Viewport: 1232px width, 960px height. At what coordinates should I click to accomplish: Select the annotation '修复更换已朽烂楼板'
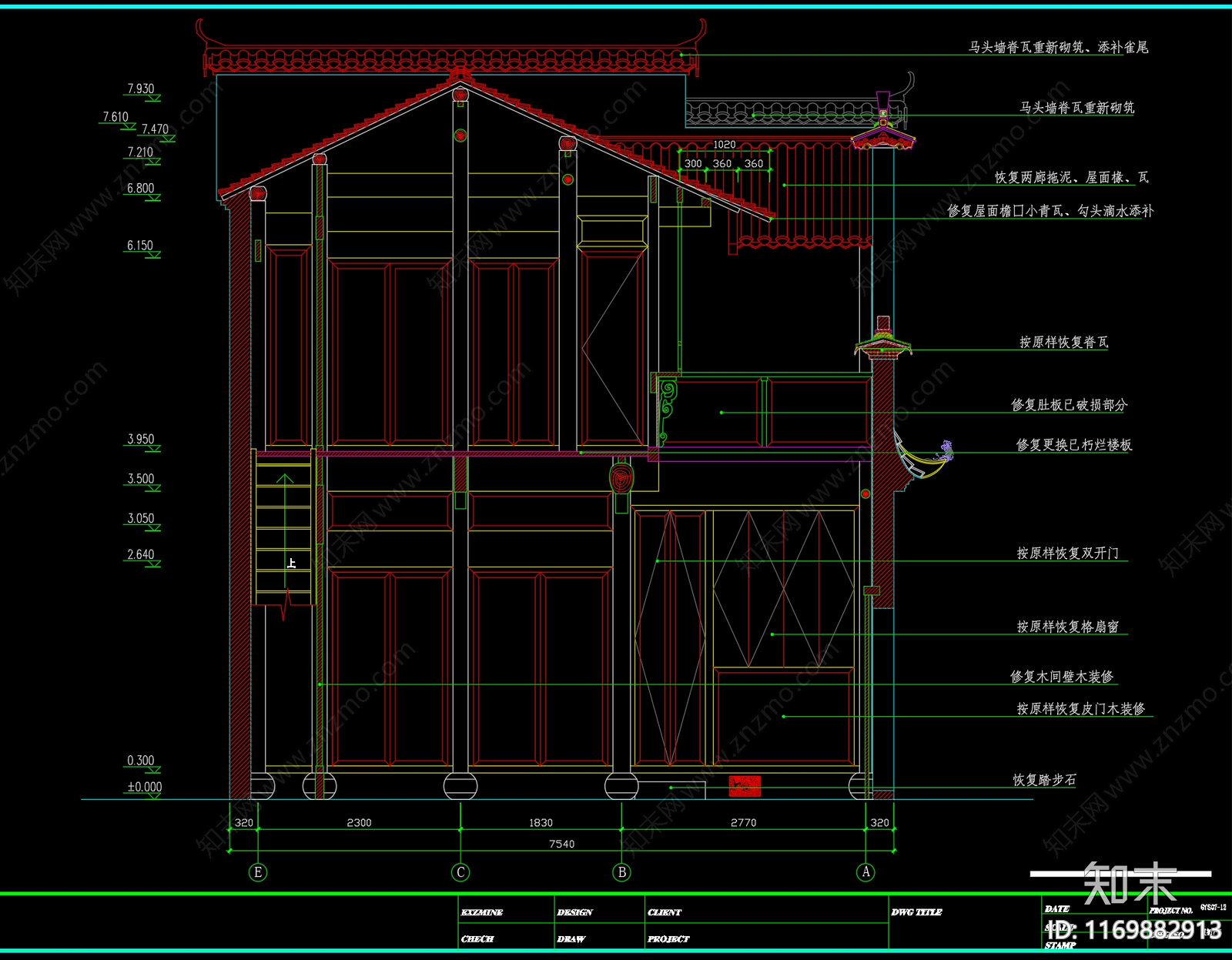pyautogui.click(x=1073, y=445)
